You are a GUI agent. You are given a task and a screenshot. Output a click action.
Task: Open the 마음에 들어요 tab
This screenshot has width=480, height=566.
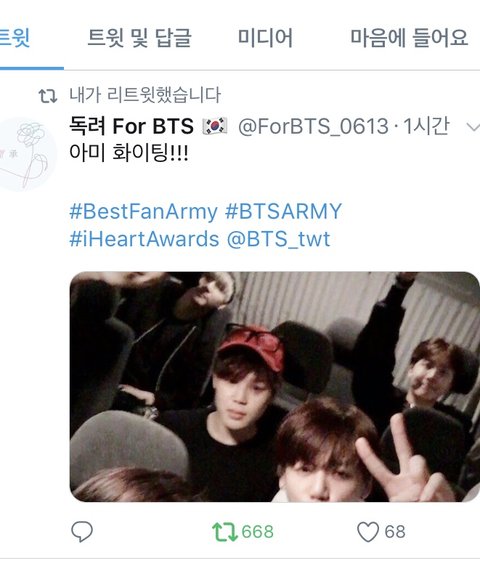tap(409, 37)
